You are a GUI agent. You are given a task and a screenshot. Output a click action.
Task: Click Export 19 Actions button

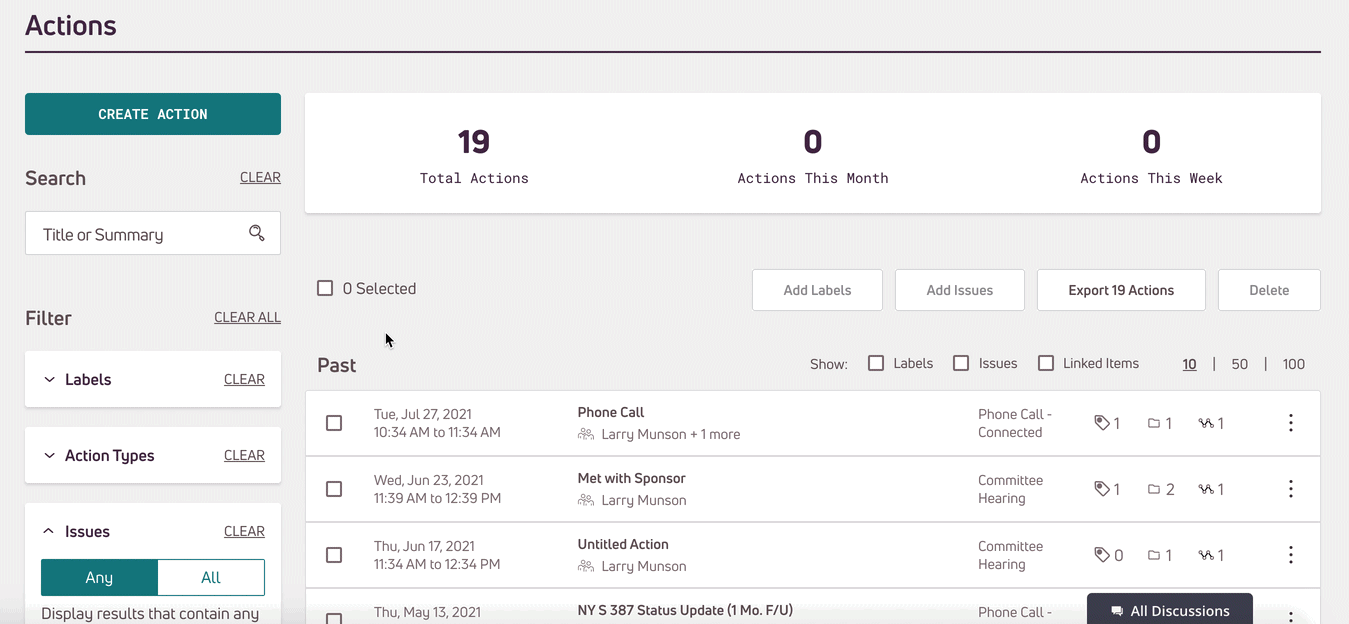[1121, 290]
